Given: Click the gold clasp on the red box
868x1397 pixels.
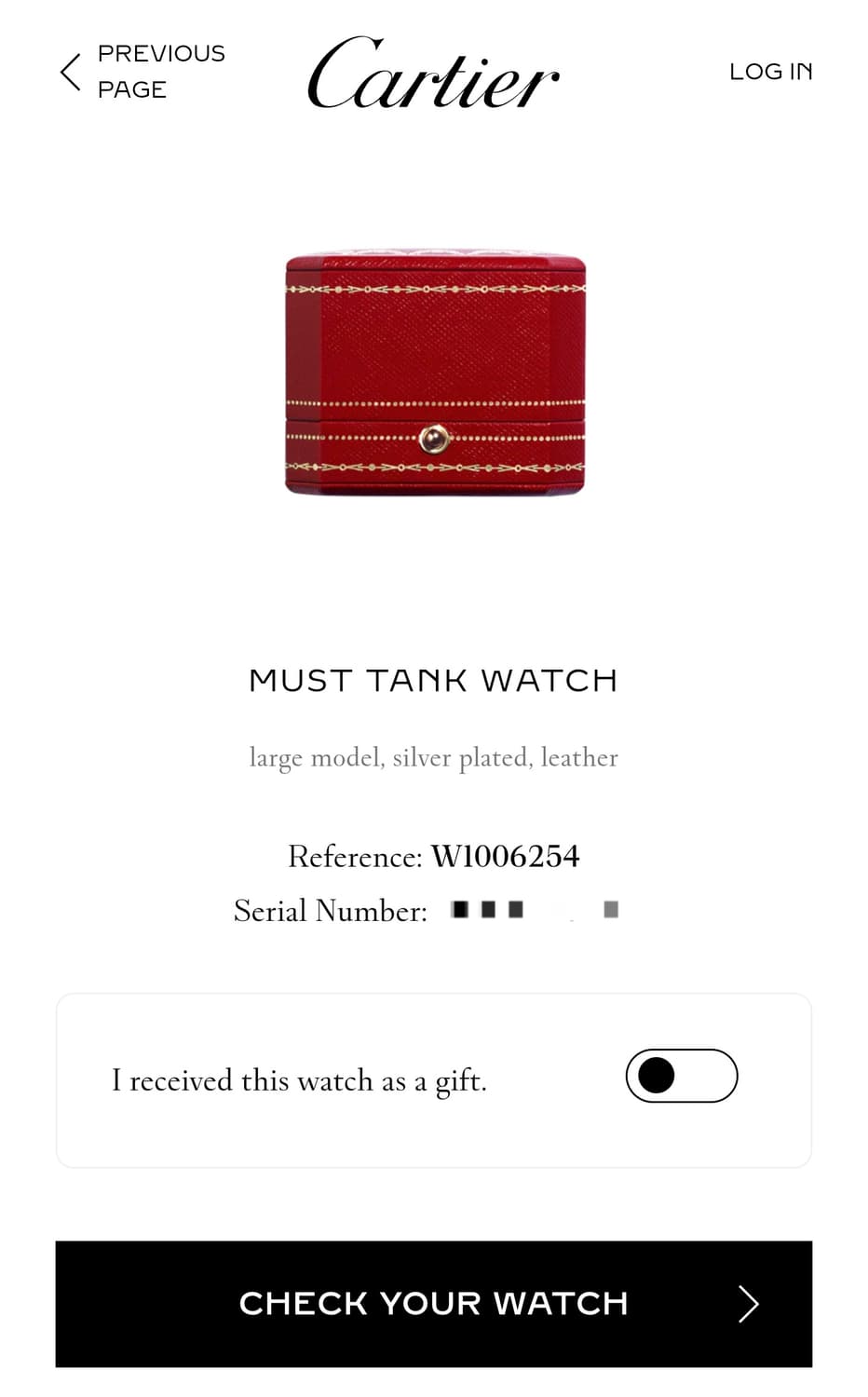Looking at the screenshot, I should tap(434, 438).
